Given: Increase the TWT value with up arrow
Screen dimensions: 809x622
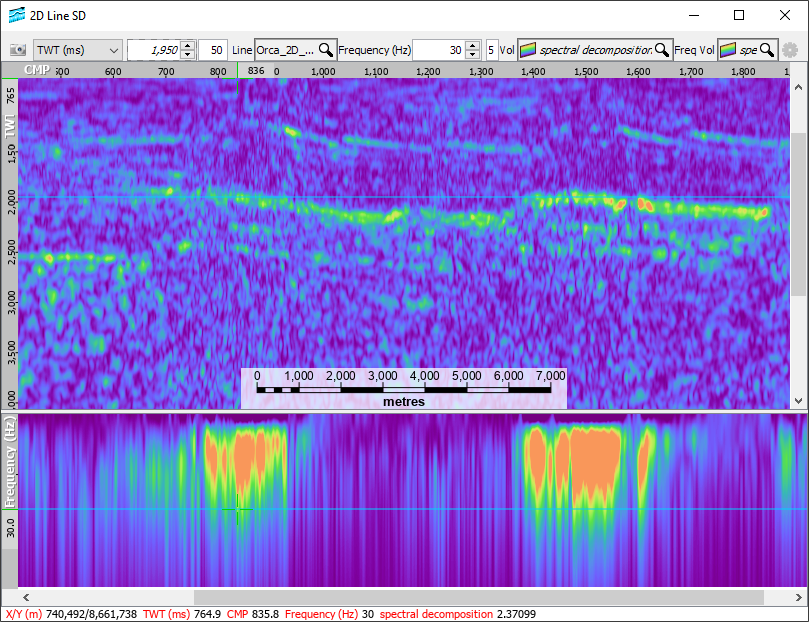Looking at the screenshot, I should coord(188,45).
